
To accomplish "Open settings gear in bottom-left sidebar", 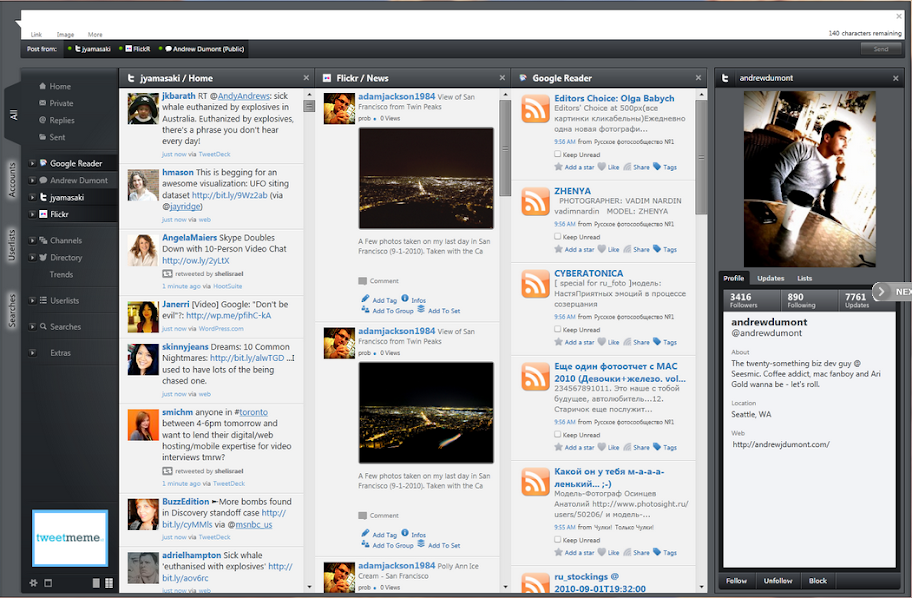I will click(33, 582).
